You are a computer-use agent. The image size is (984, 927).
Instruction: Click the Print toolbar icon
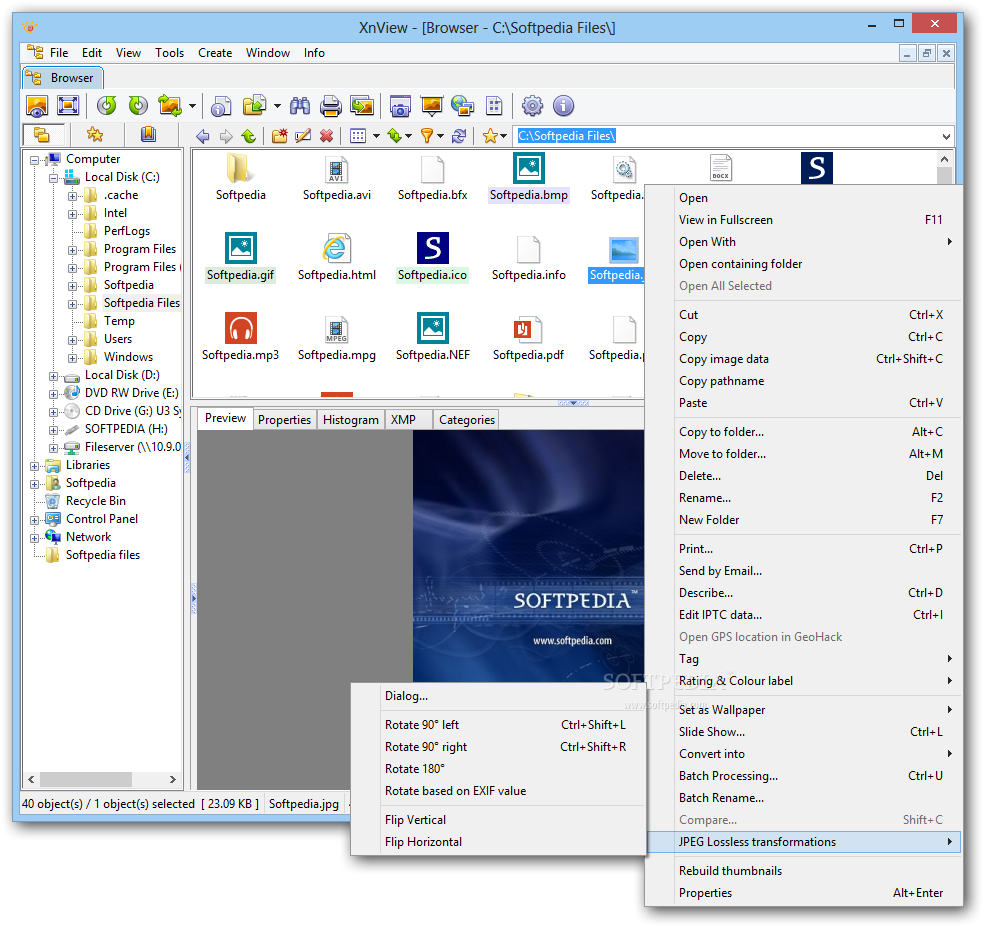[x=331, y=106]
